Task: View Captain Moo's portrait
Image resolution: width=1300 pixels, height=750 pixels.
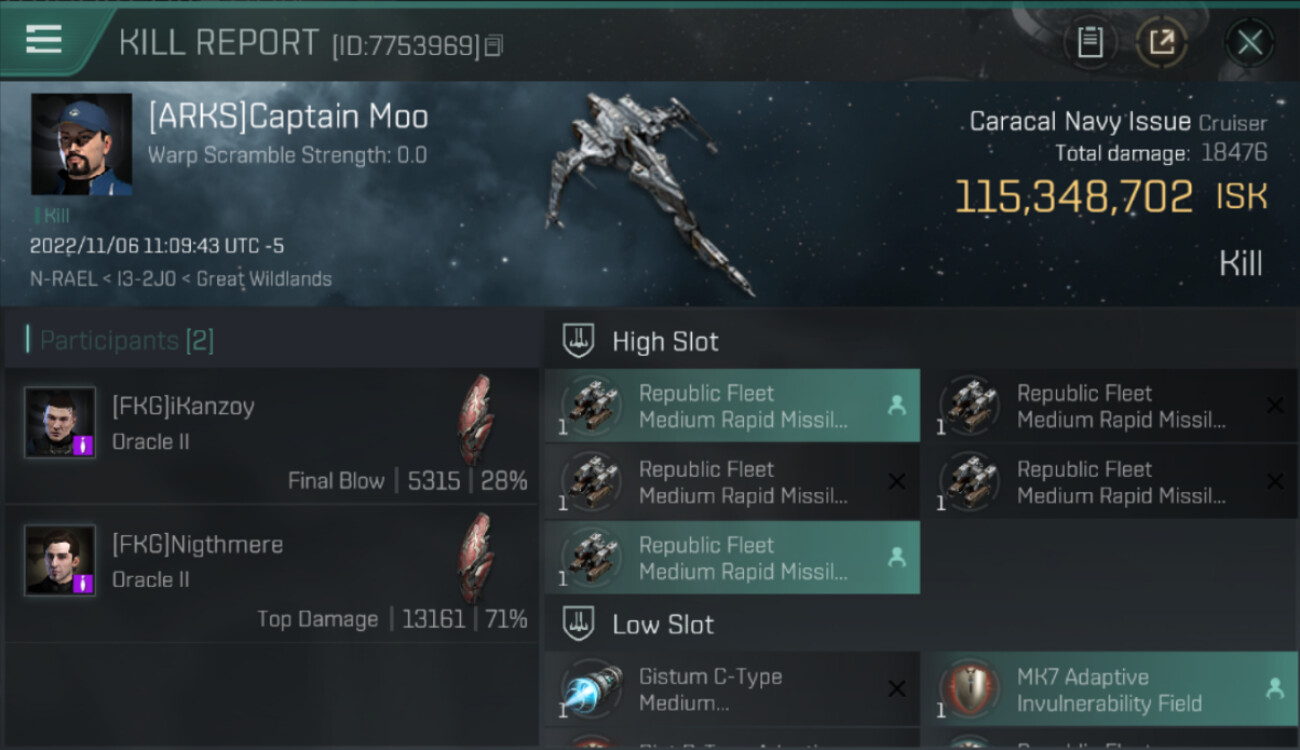Action: coord(81,144)
